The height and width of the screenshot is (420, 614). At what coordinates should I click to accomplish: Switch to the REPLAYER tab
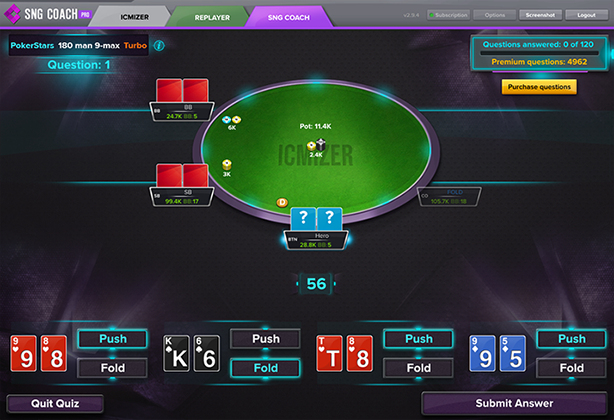pyautogui.click(x=212, y=17)
